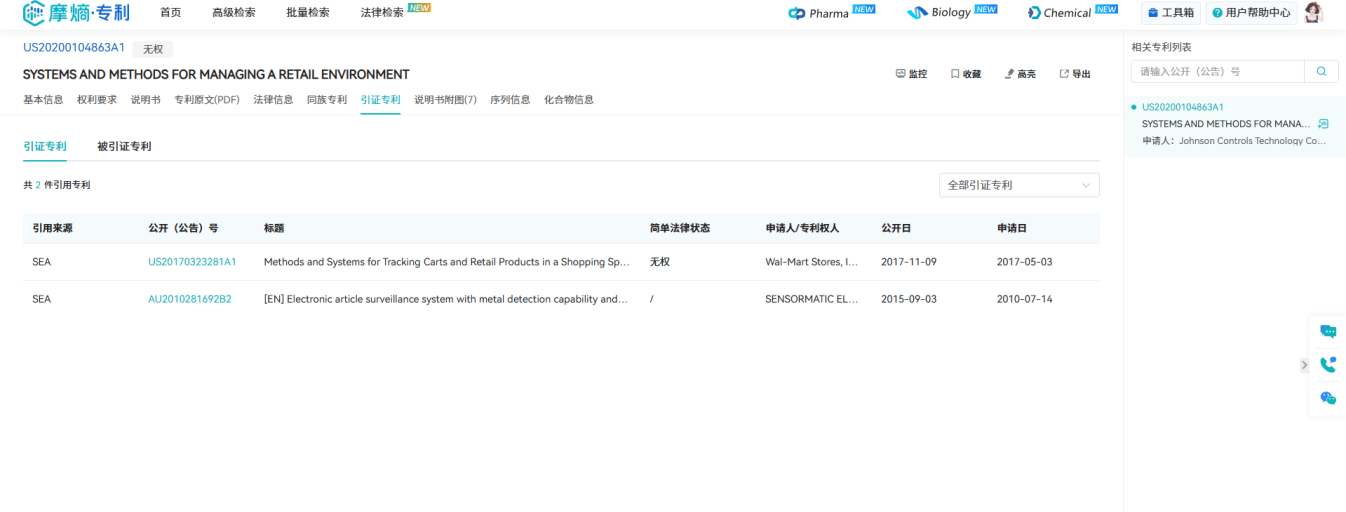
Task: Click the 公开日 column header
Action: (x=896, y=228)
